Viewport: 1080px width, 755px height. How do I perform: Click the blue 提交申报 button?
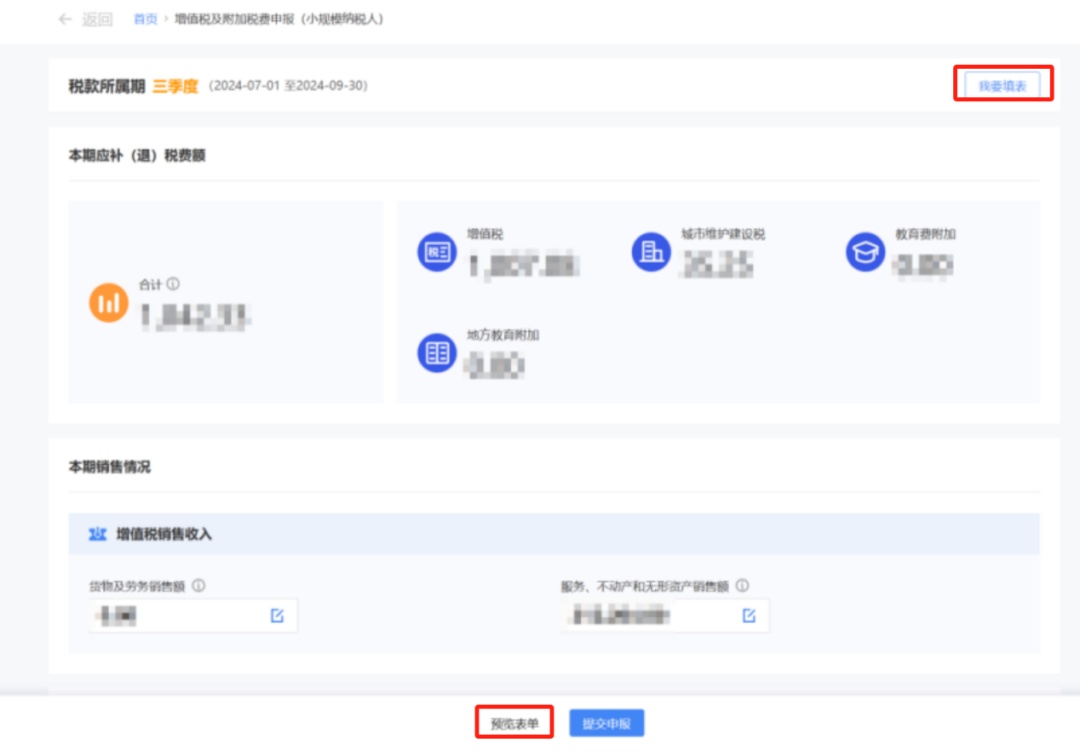[x=607, y=723]
